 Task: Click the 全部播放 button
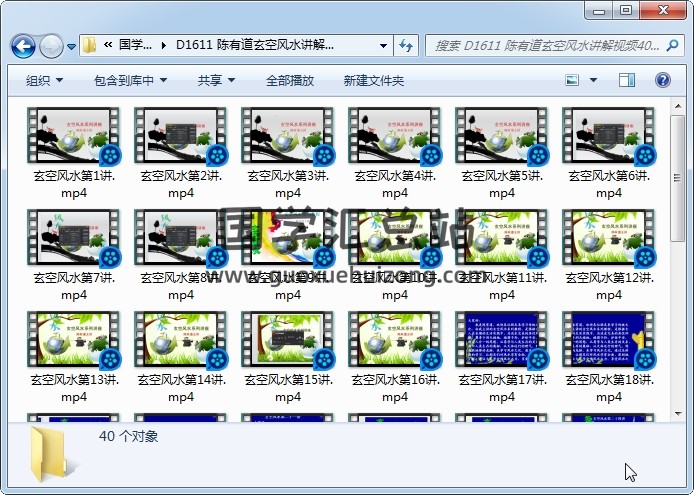click(290, 81)
